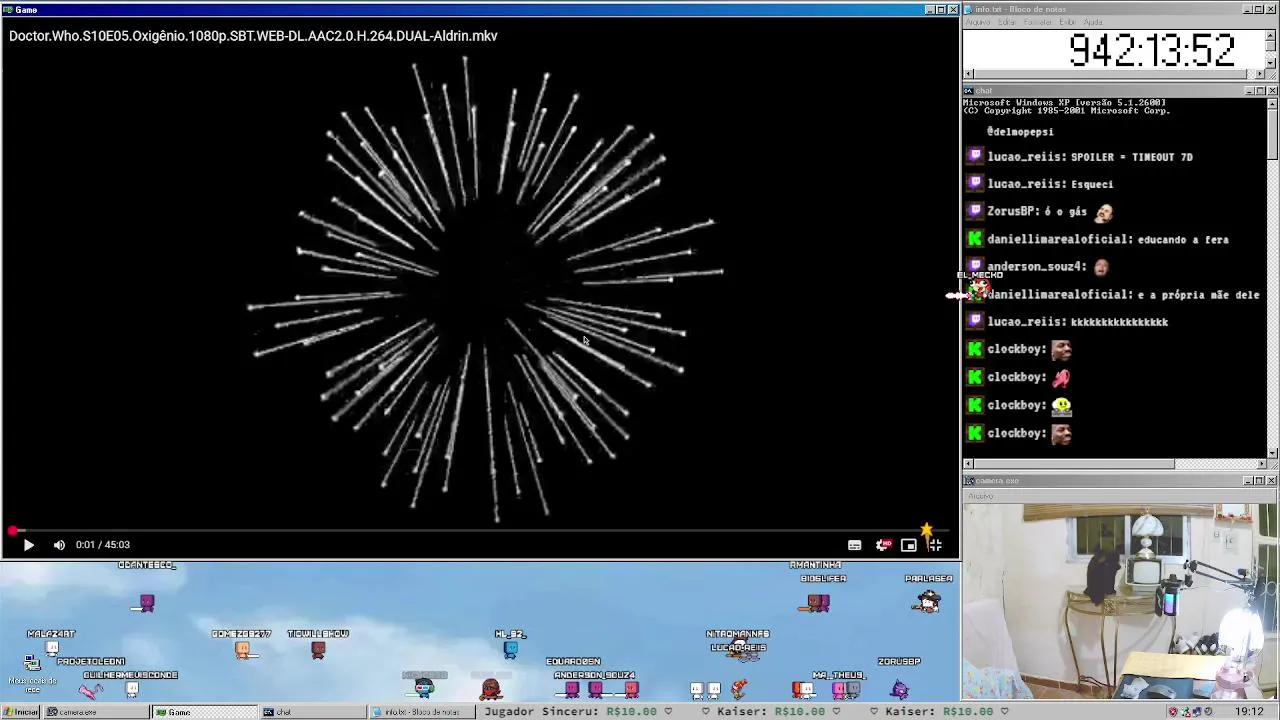
Task: Open video quality settings gear
Action: (882, 545)
